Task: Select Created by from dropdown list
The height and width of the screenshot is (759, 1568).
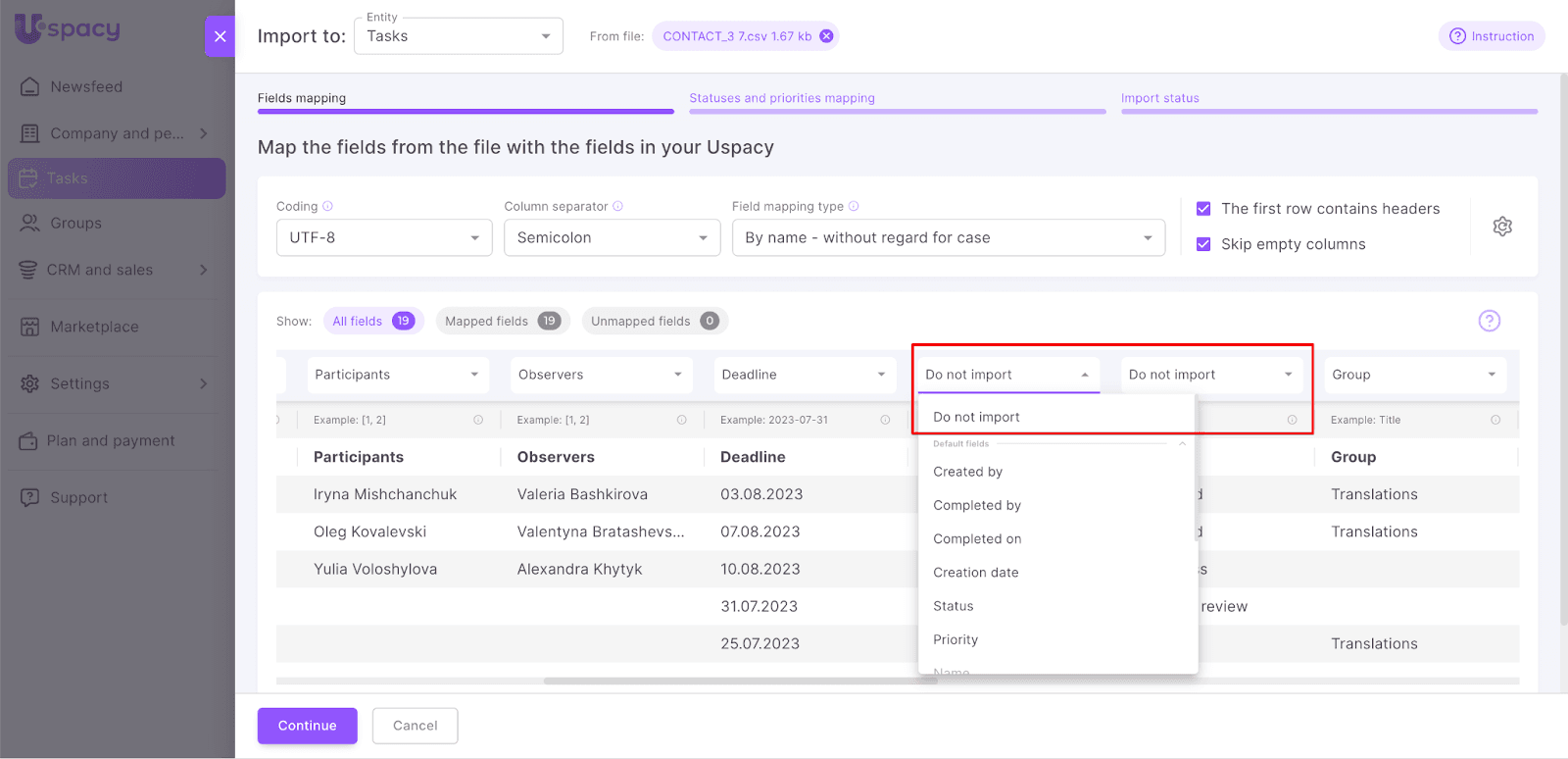Action: coord(967,472)
